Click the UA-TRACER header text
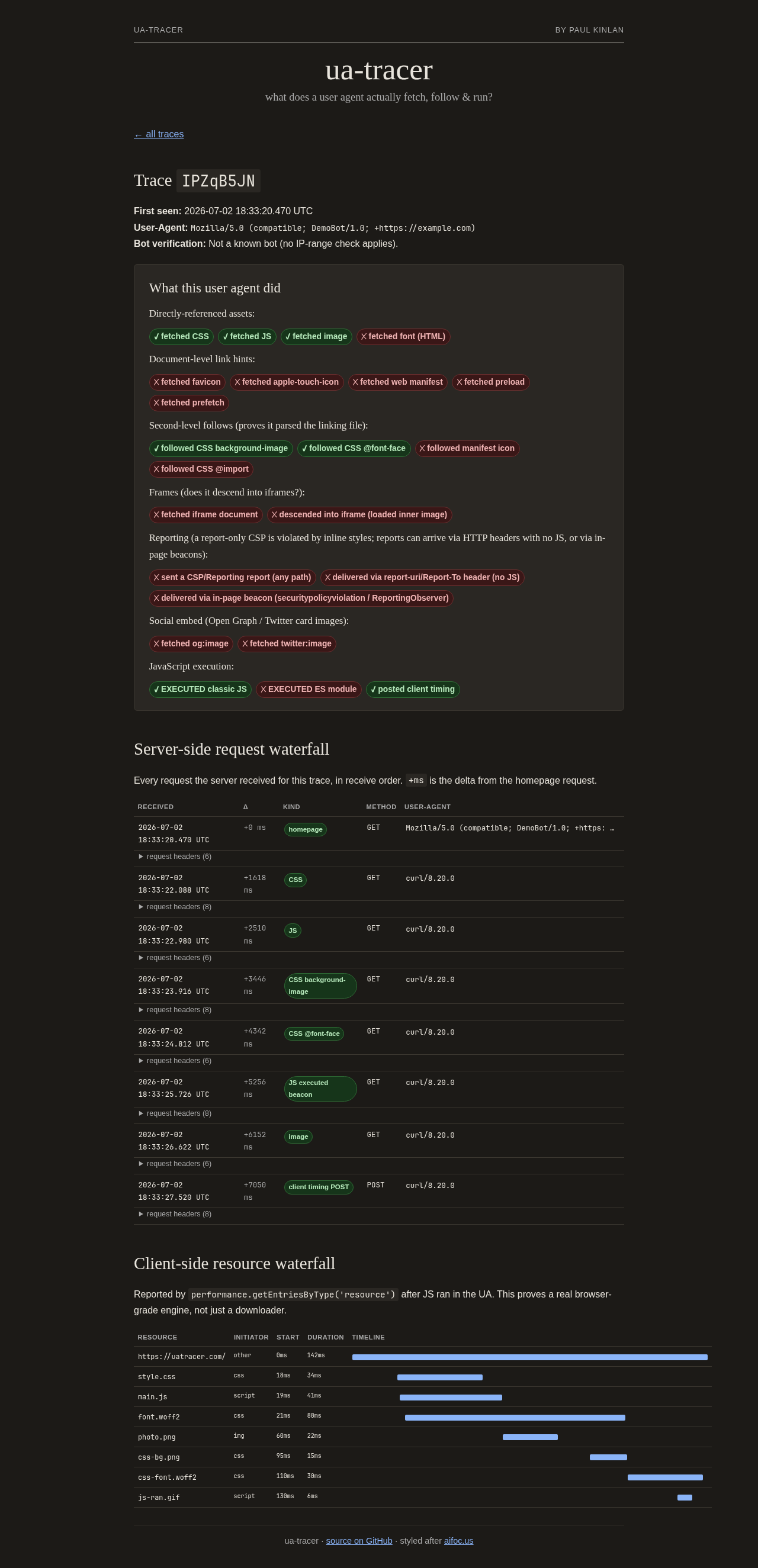 coord(158,30)
